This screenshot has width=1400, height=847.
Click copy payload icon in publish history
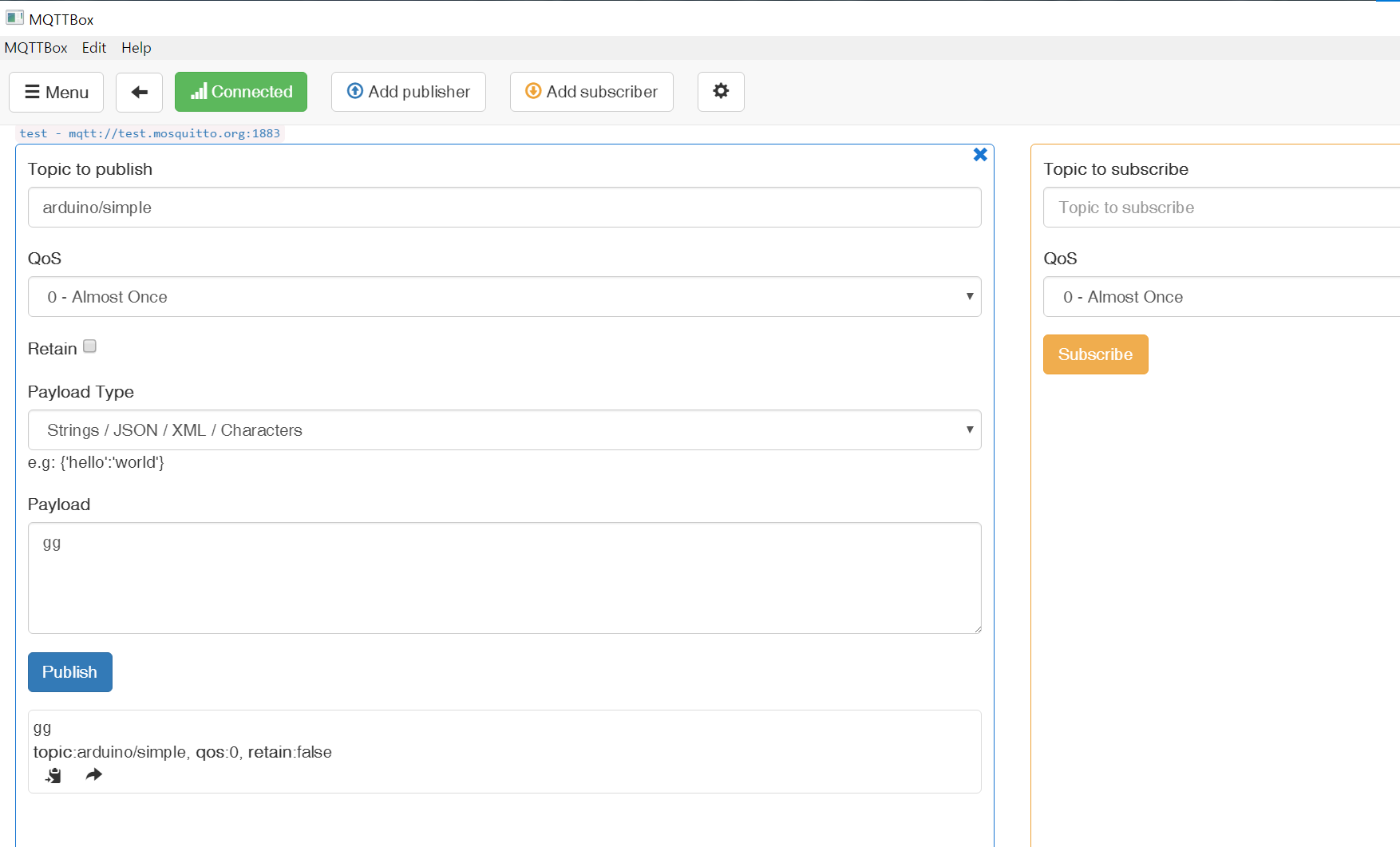click(53, 775)
